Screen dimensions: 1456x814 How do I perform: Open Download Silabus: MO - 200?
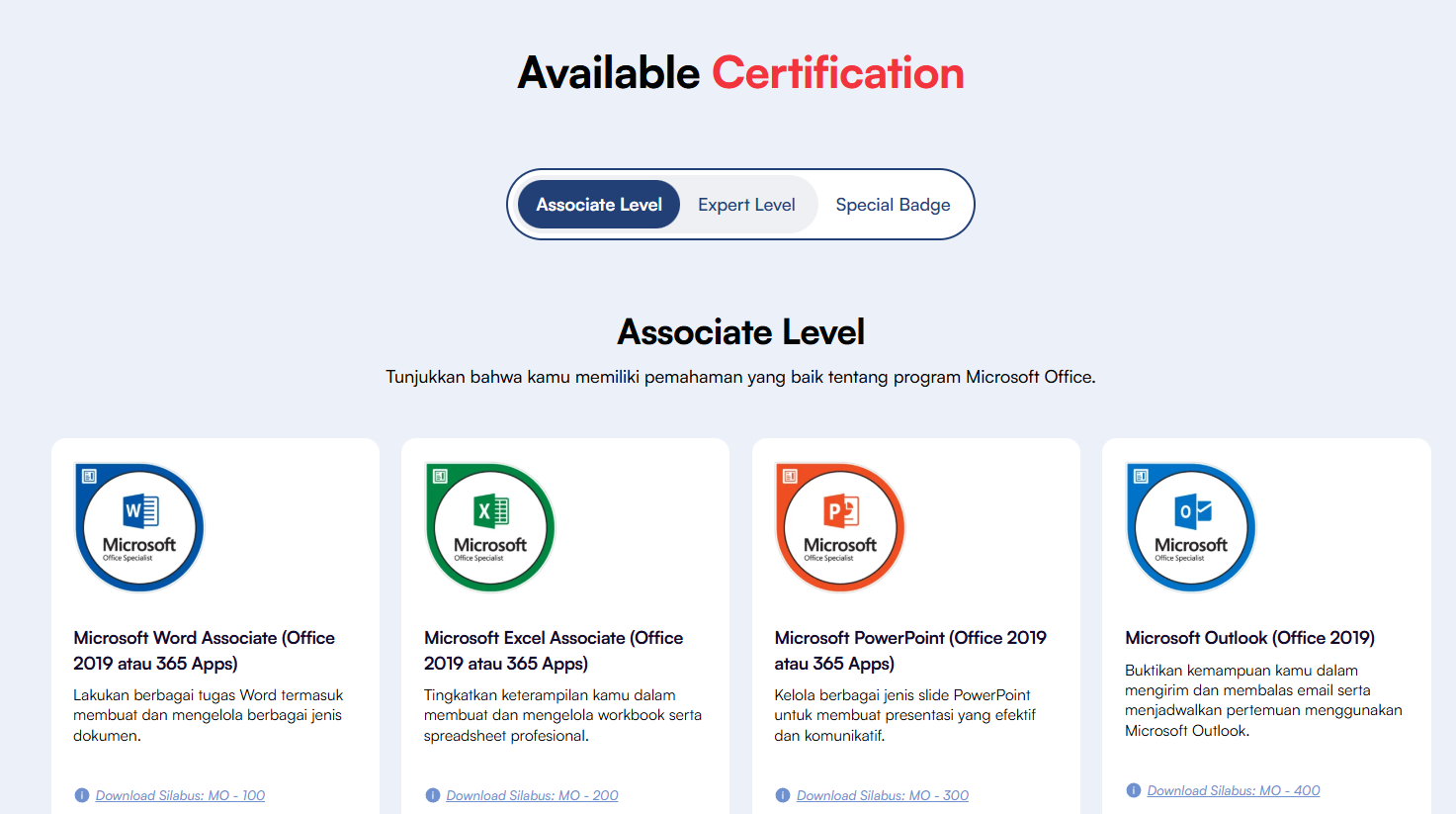532,795
